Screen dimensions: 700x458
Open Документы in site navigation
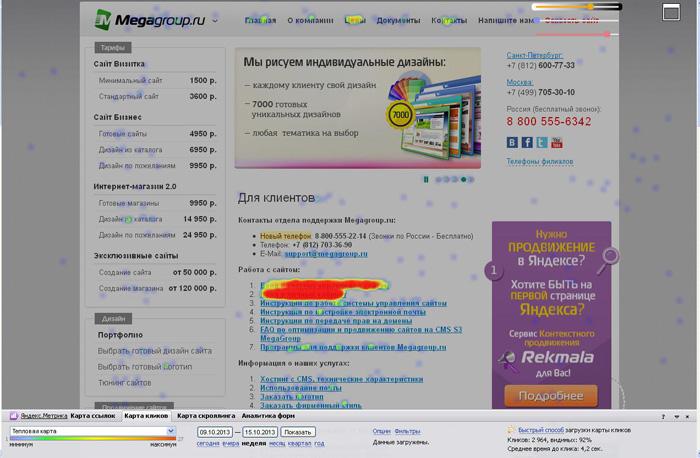[x=398, y=21]
